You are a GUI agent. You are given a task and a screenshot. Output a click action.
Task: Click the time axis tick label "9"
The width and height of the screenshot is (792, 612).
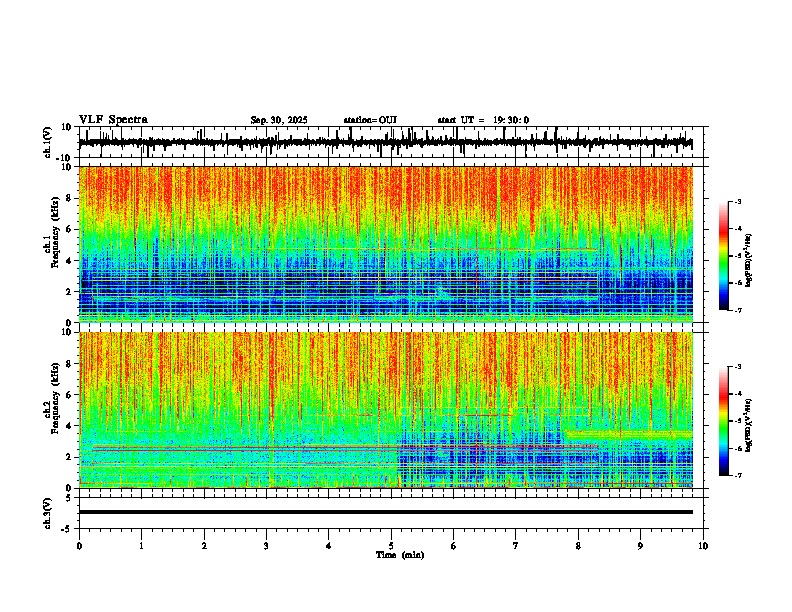640,546
